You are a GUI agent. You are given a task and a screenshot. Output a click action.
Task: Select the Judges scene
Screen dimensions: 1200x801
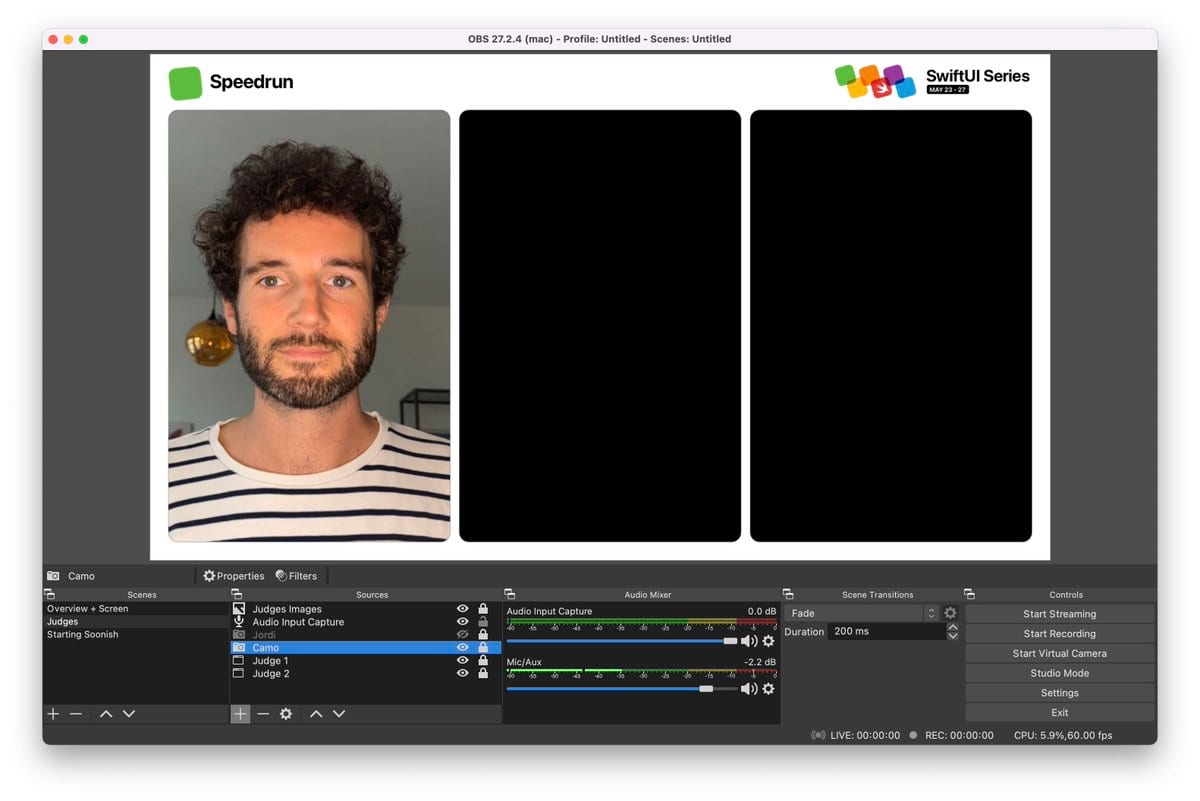136,622
